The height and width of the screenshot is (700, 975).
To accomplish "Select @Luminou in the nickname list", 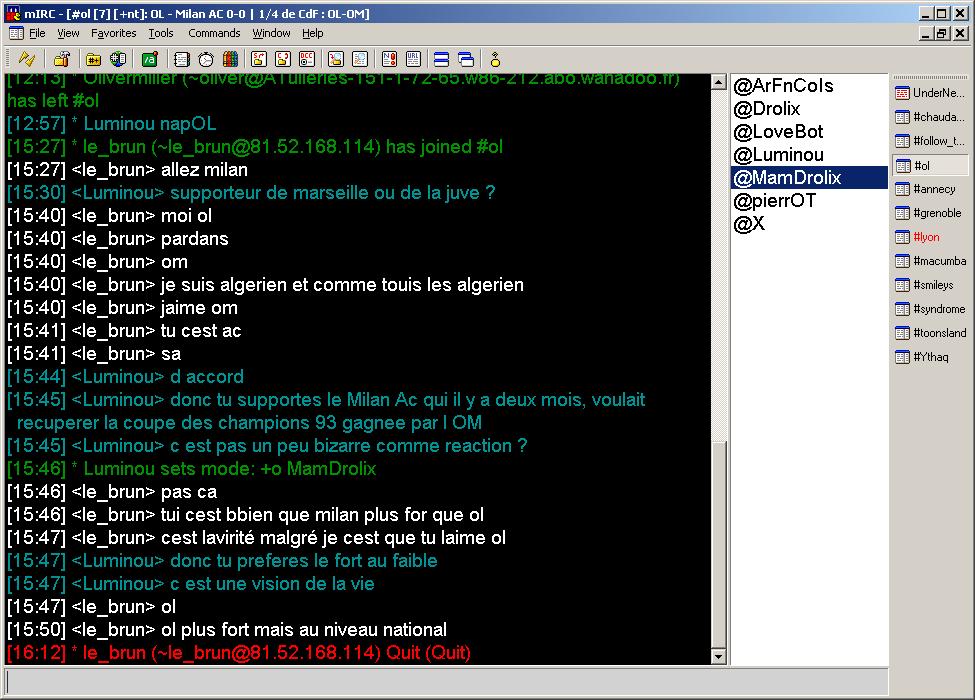I will coord(778,155).
